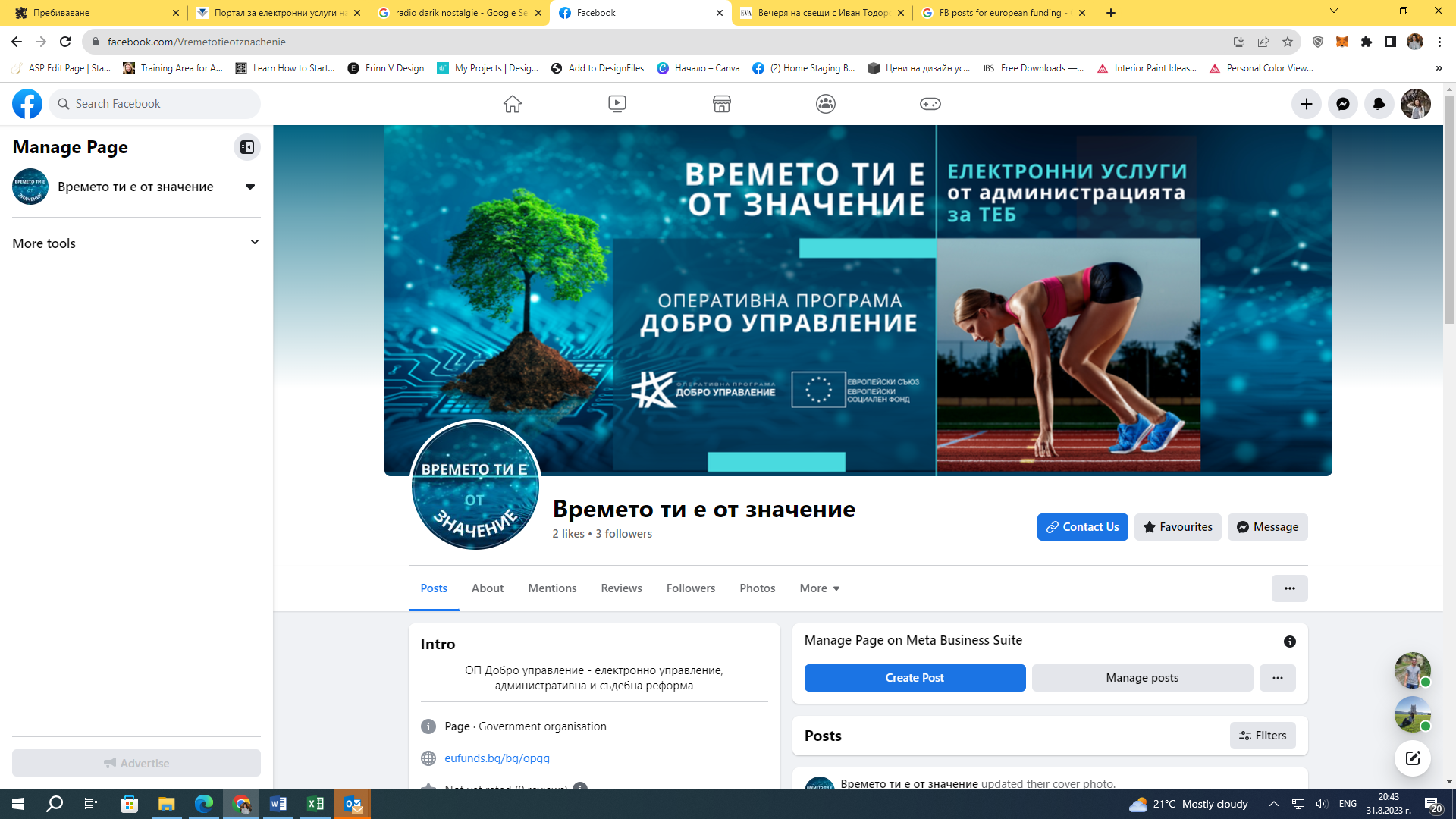Click the Favourites button

(1178, 527)
